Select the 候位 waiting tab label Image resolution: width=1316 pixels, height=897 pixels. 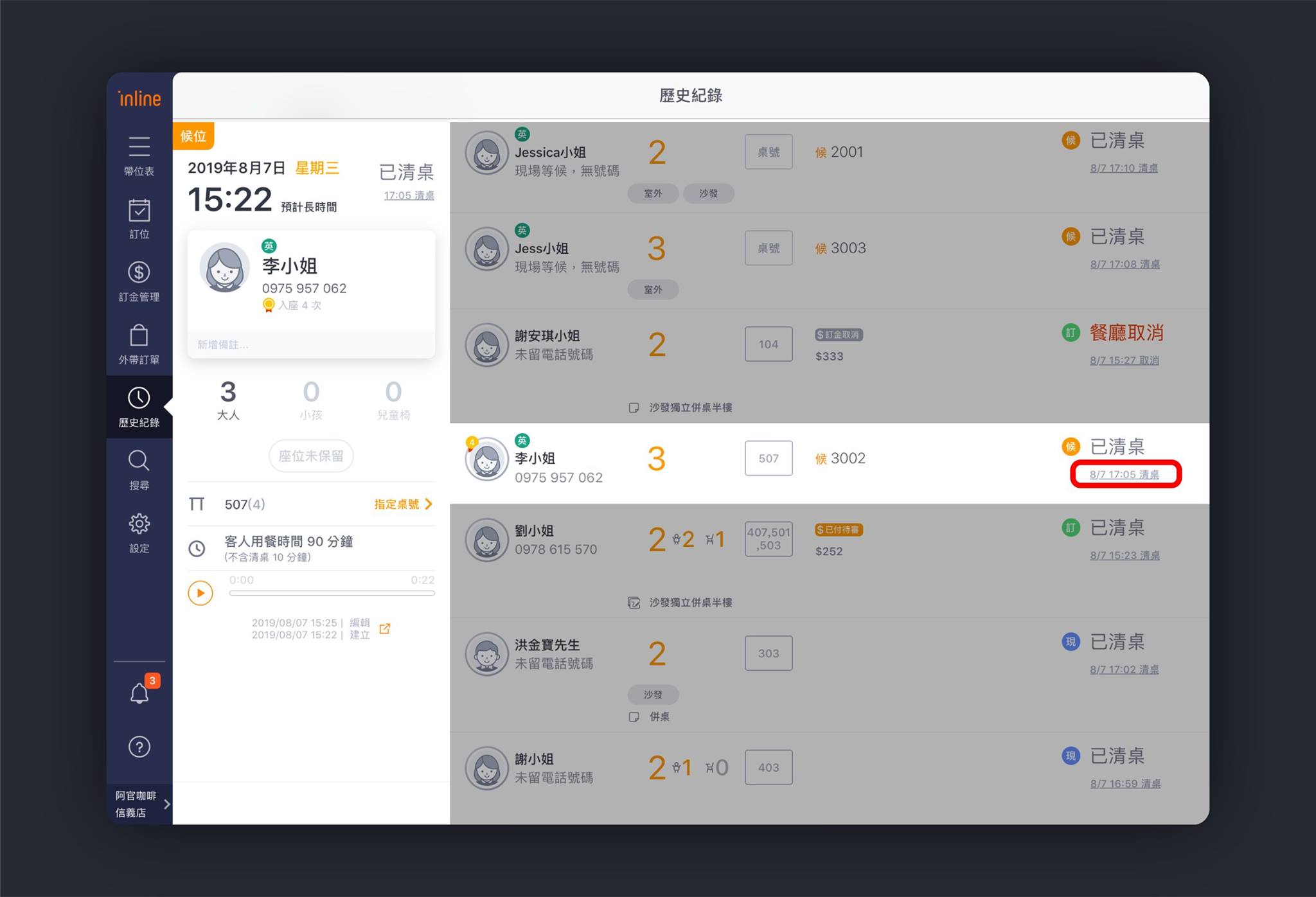(x=193, y=136)
